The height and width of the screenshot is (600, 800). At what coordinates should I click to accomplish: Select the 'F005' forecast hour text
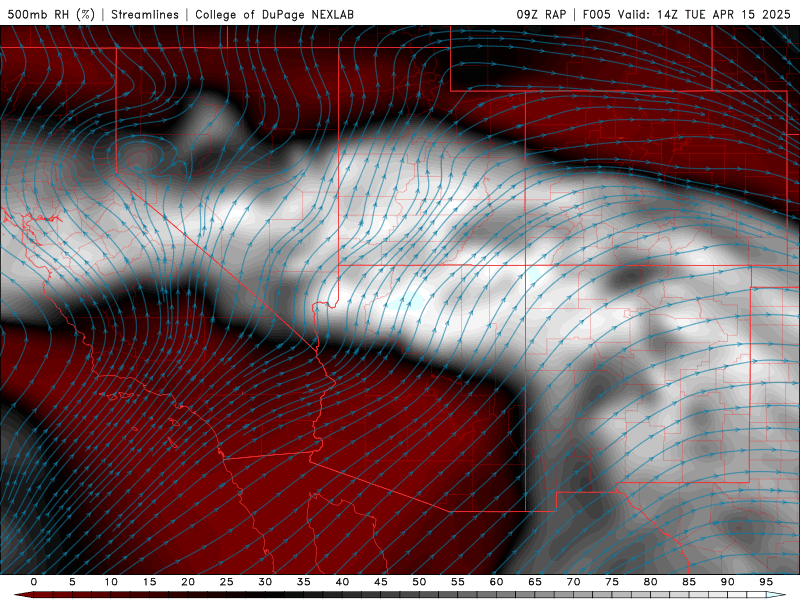point(596,14)
